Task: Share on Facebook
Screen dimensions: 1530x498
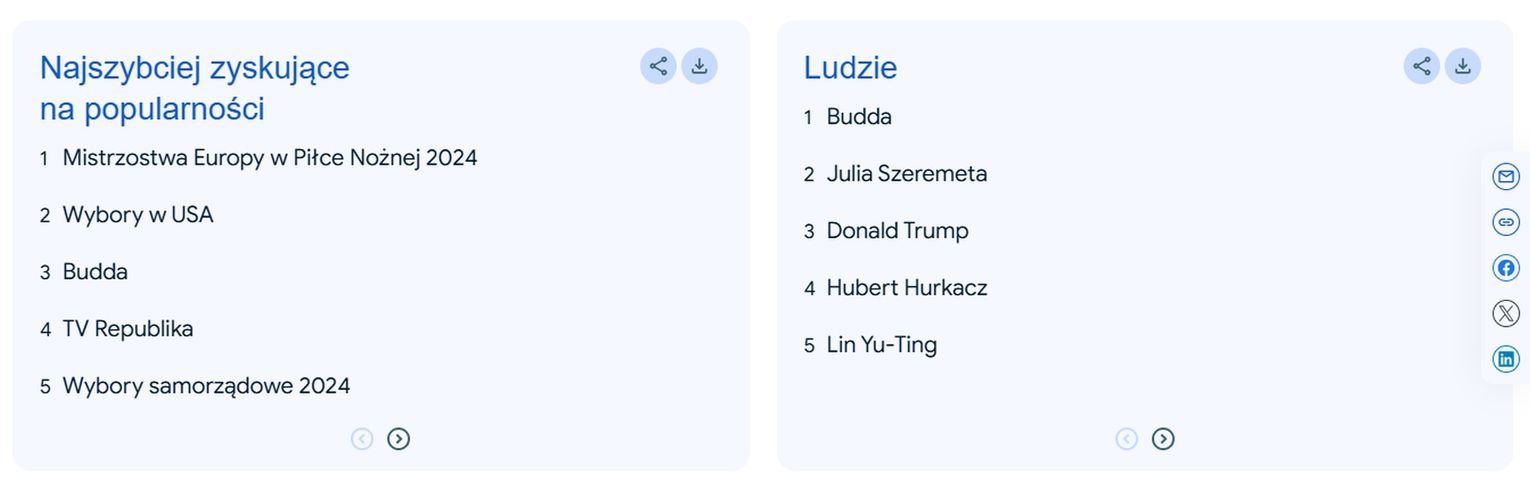Action: coord(1505,268)
